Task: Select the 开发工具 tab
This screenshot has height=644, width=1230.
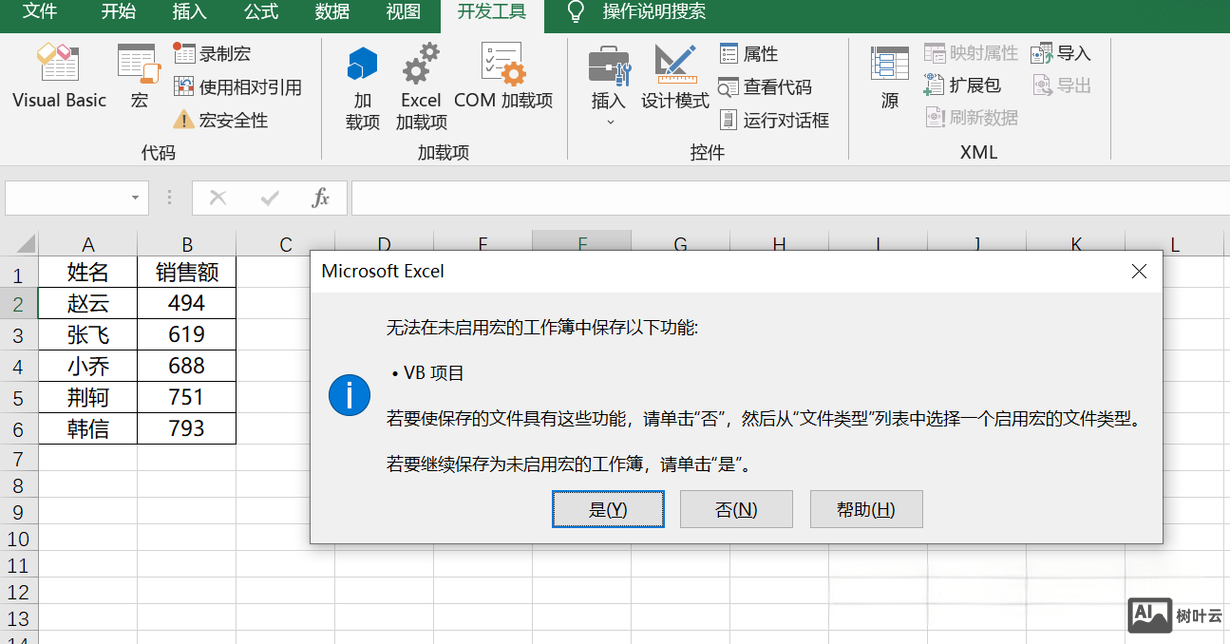Action: click(492, 12)
